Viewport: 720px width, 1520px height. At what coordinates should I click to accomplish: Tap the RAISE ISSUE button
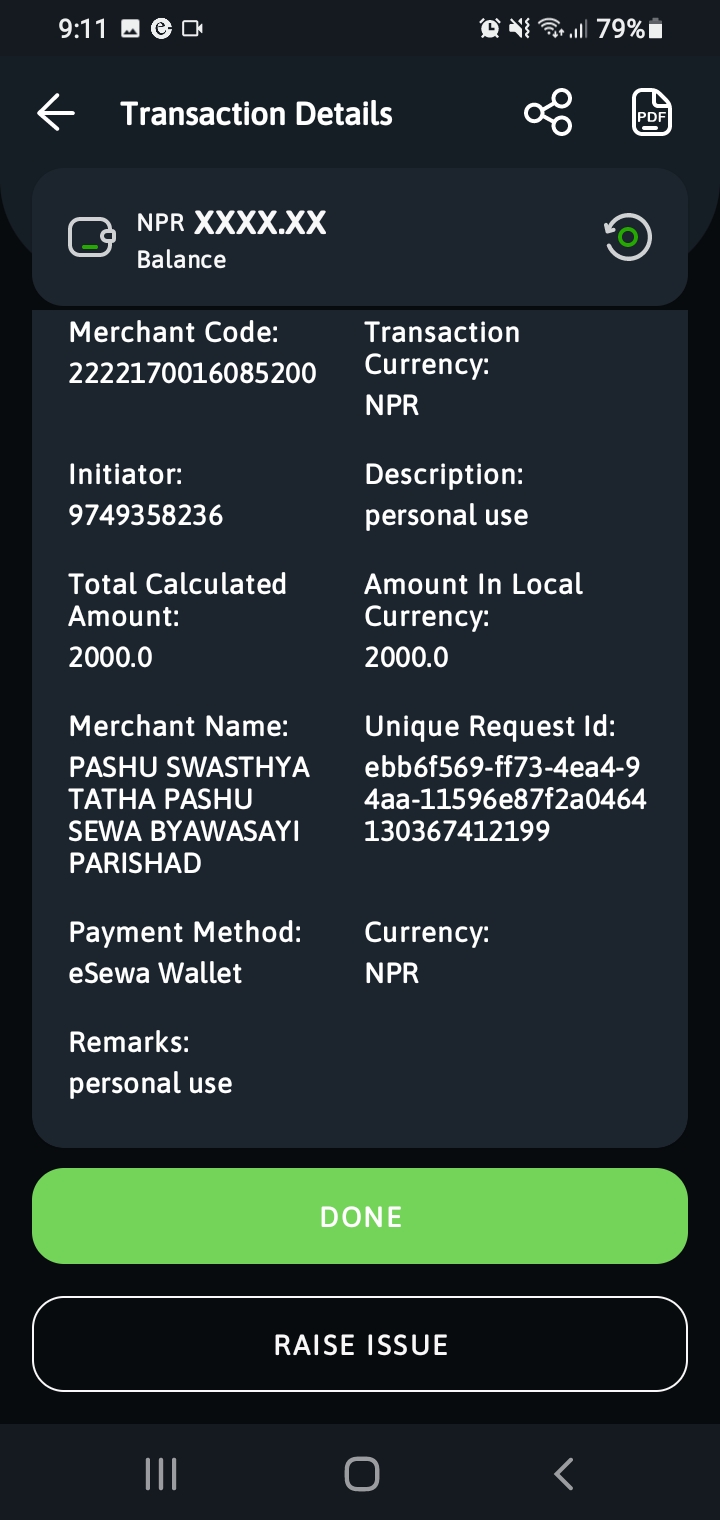(x=360, y=1344)
